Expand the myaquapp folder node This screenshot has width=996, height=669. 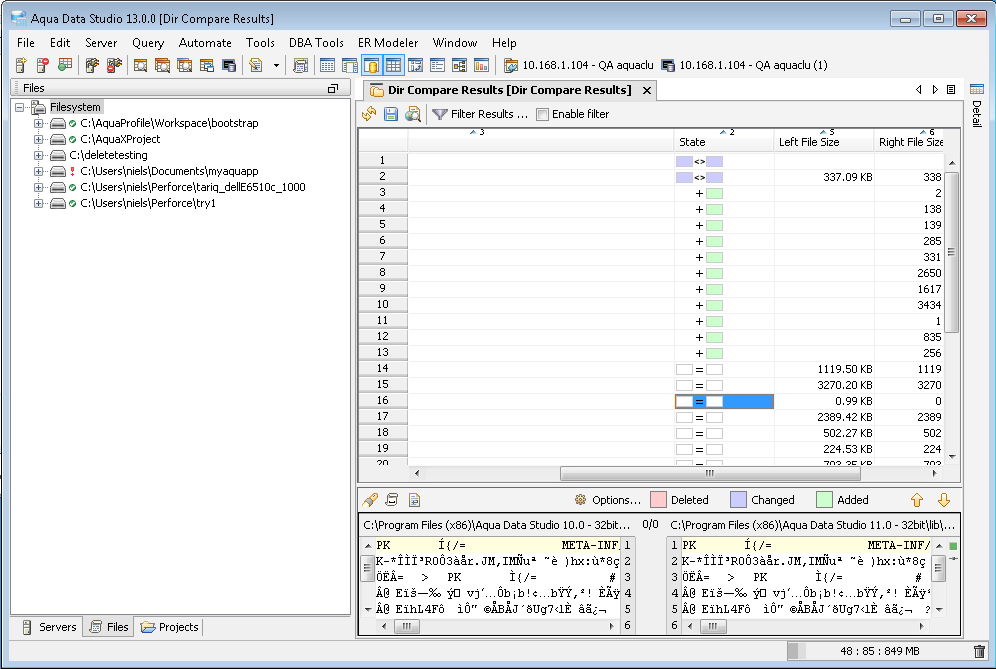click(x=39, y=171)
